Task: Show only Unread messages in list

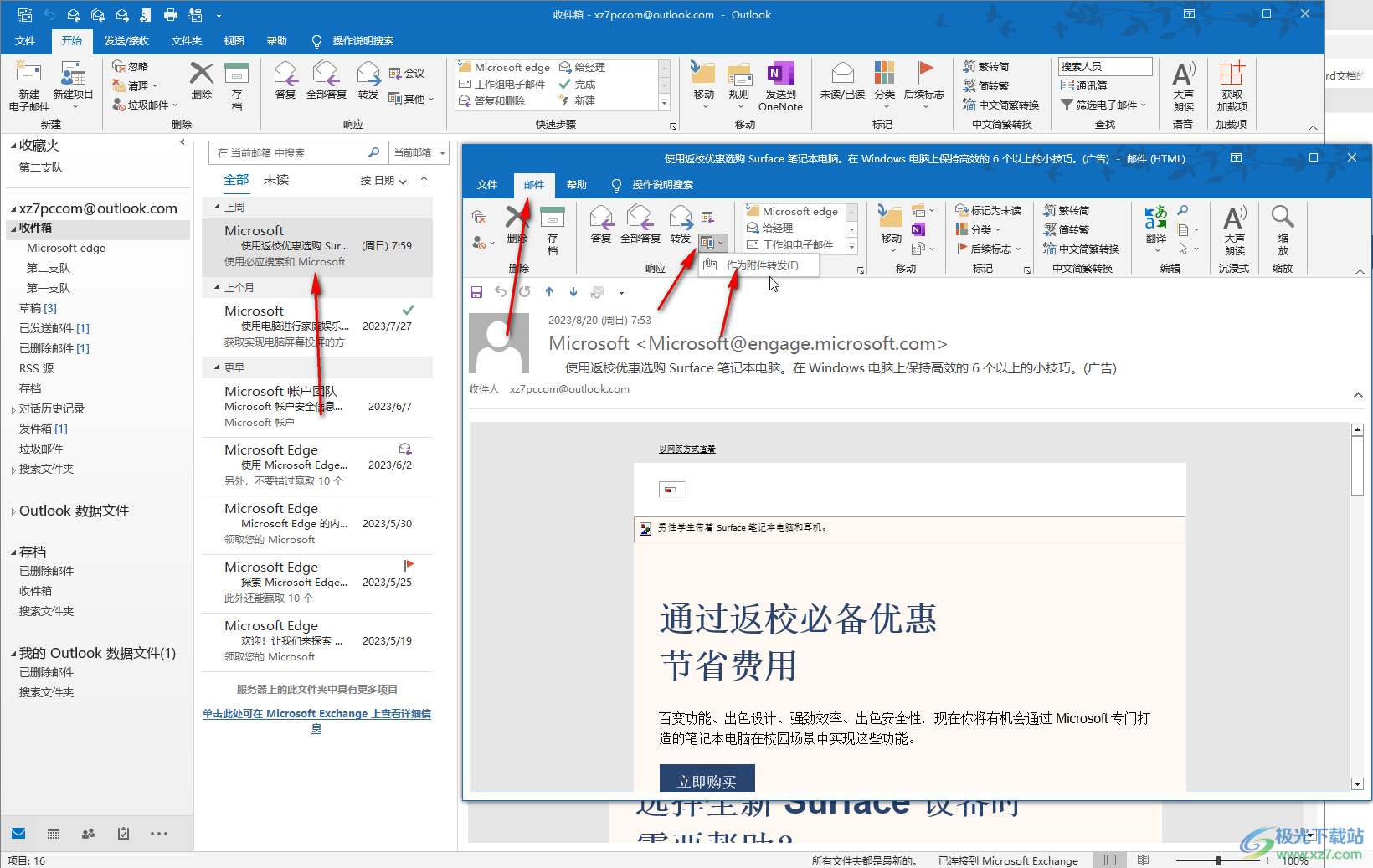Action: click(276, 180)
